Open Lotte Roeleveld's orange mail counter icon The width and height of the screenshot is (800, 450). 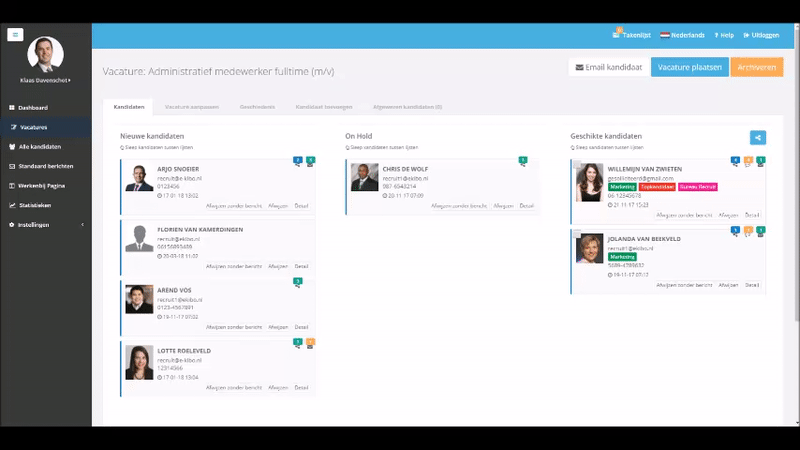point(310,343)
